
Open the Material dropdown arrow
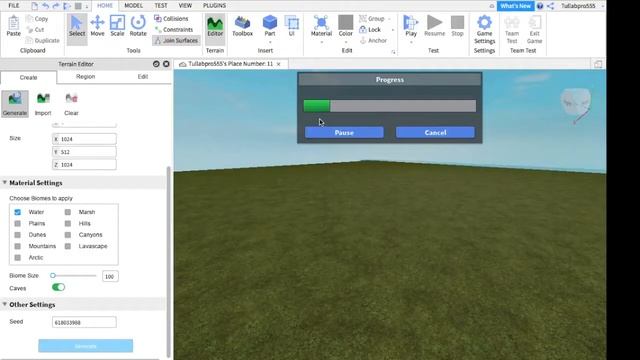[321, 42]
